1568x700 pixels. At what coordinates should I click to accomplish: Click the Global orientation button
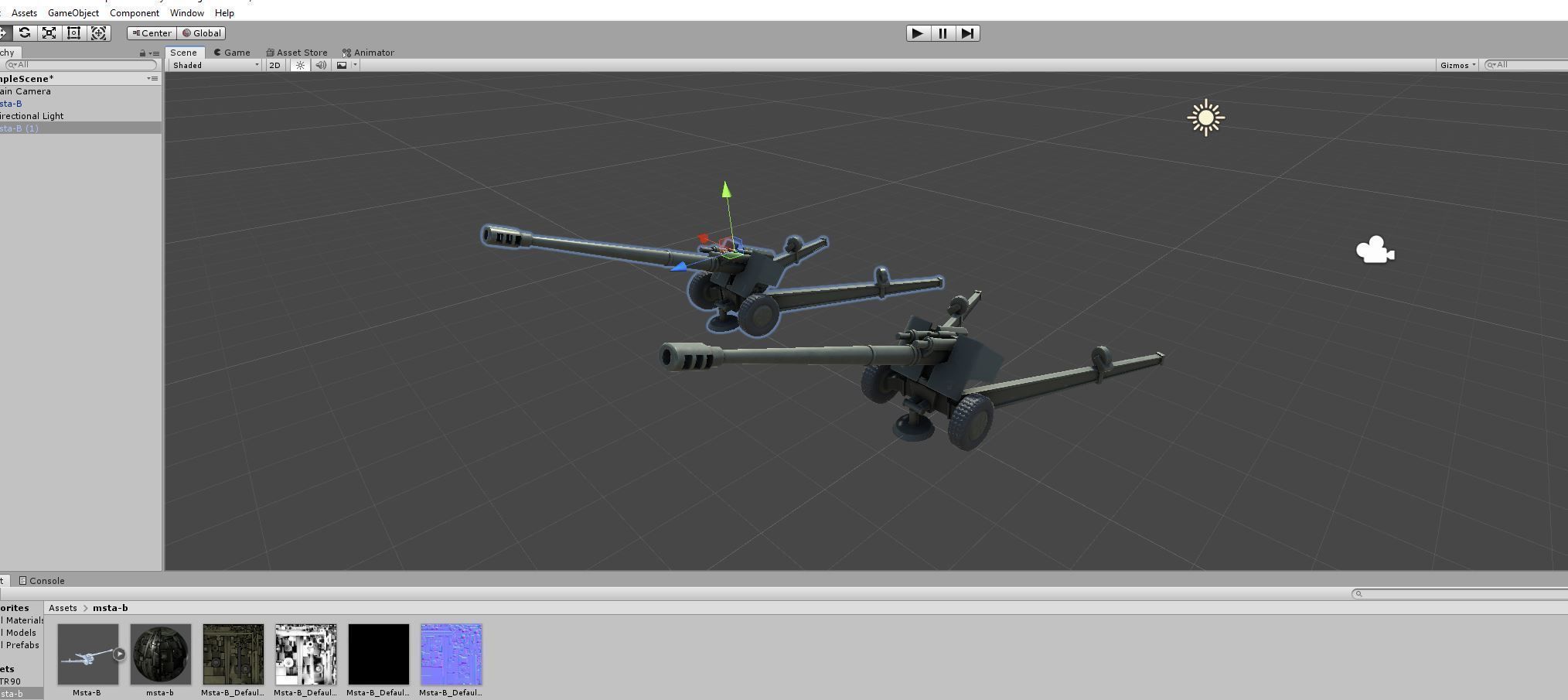(x=202, y=32)
